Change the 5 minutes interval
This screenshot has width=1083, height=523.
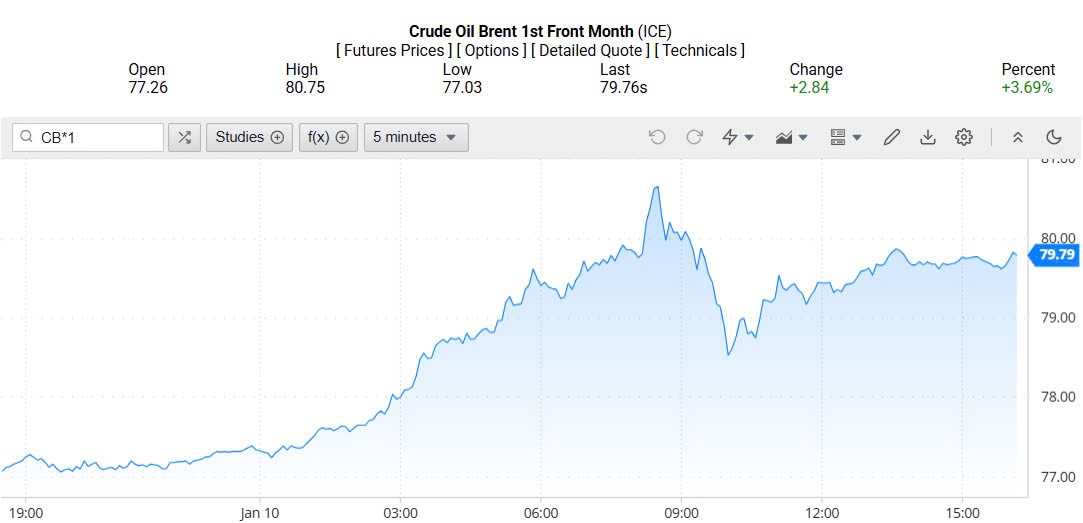click(415, 137)
